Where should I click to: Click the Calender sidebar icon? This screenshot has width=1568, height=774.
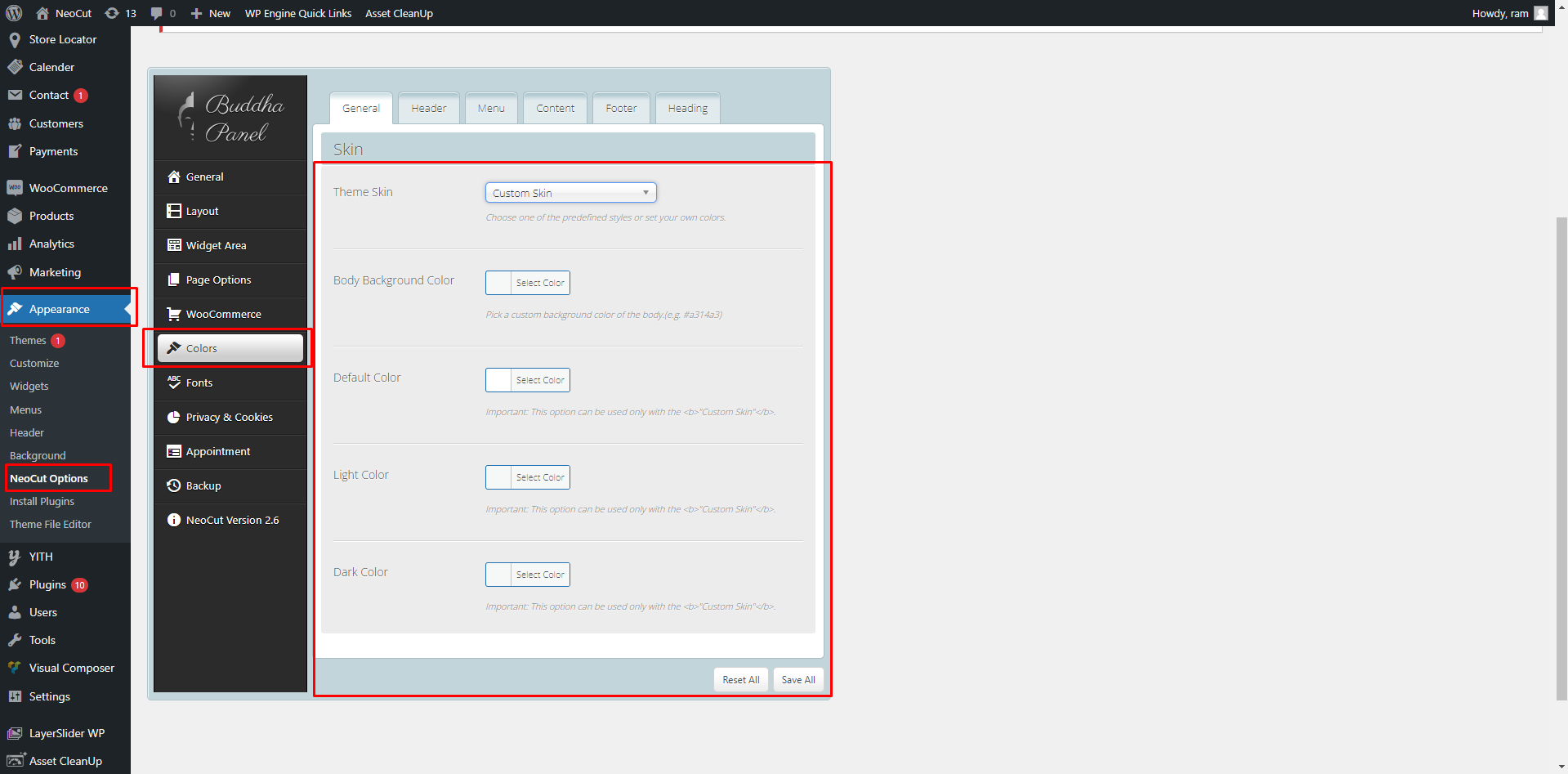(x=15, y=67)
